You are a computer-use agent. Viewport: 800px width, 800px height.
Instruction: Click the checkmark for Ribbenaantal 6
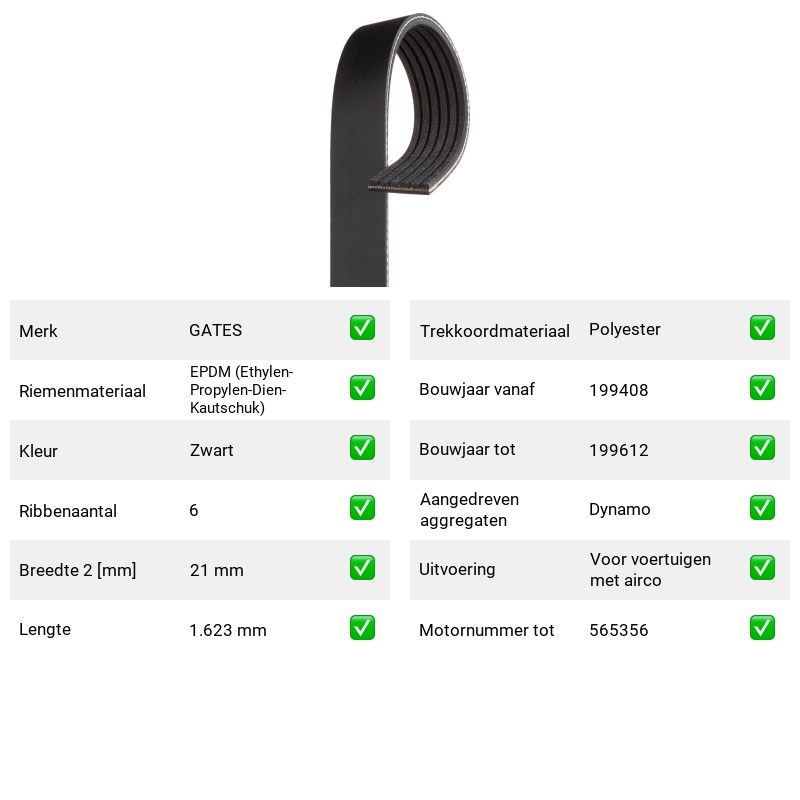362,508
